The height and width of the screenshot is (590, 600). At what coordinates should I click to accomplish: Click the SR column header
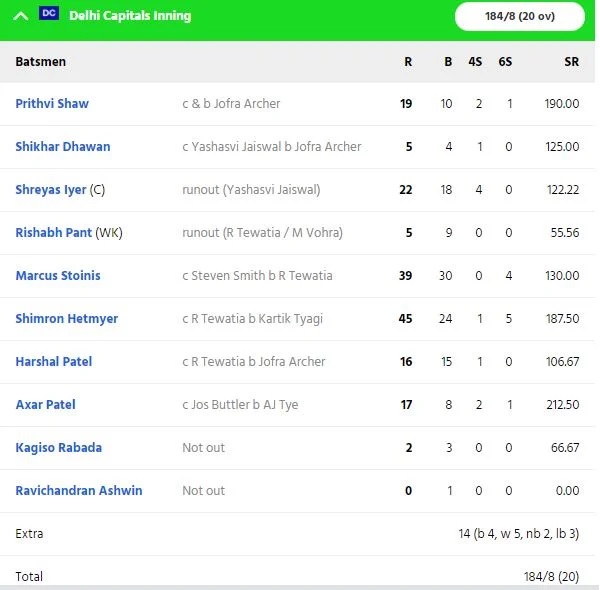click(571, 62)
